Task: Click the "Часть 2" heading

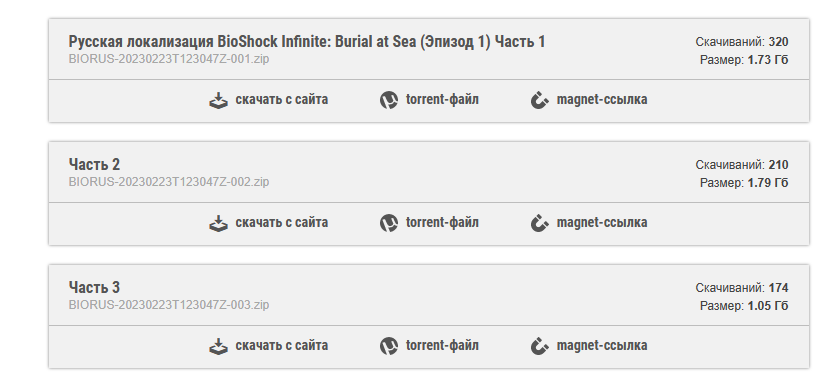Action: (94, 164)
